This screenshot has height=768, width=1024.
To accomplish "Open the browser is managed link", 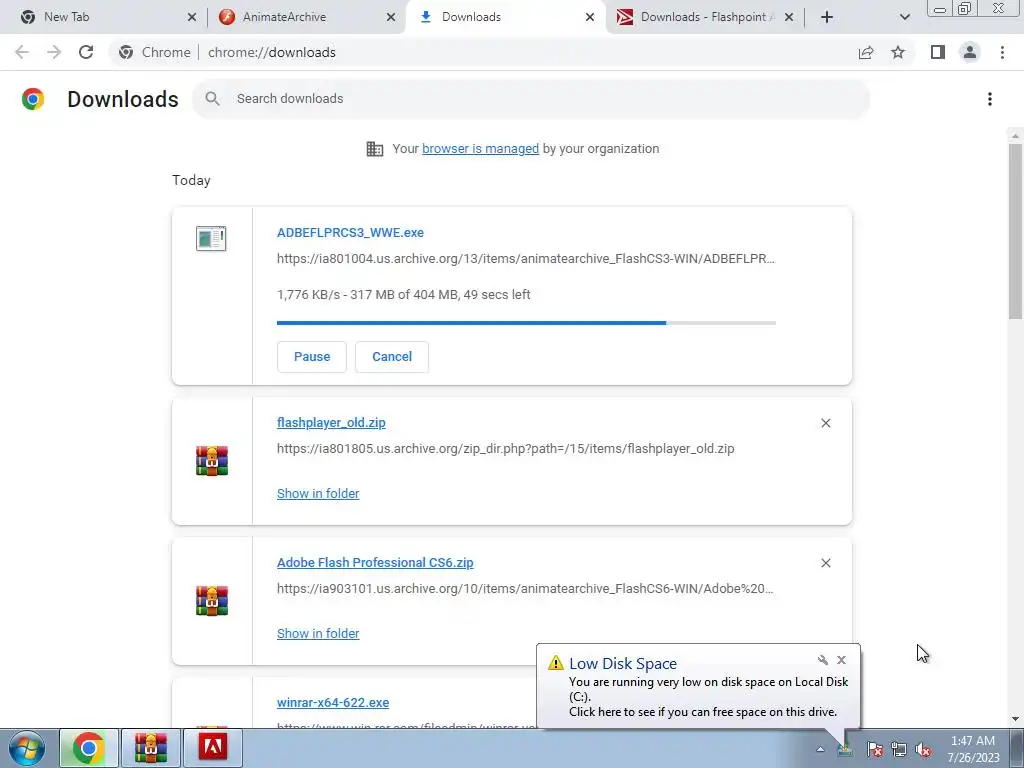I will point(481,149).
